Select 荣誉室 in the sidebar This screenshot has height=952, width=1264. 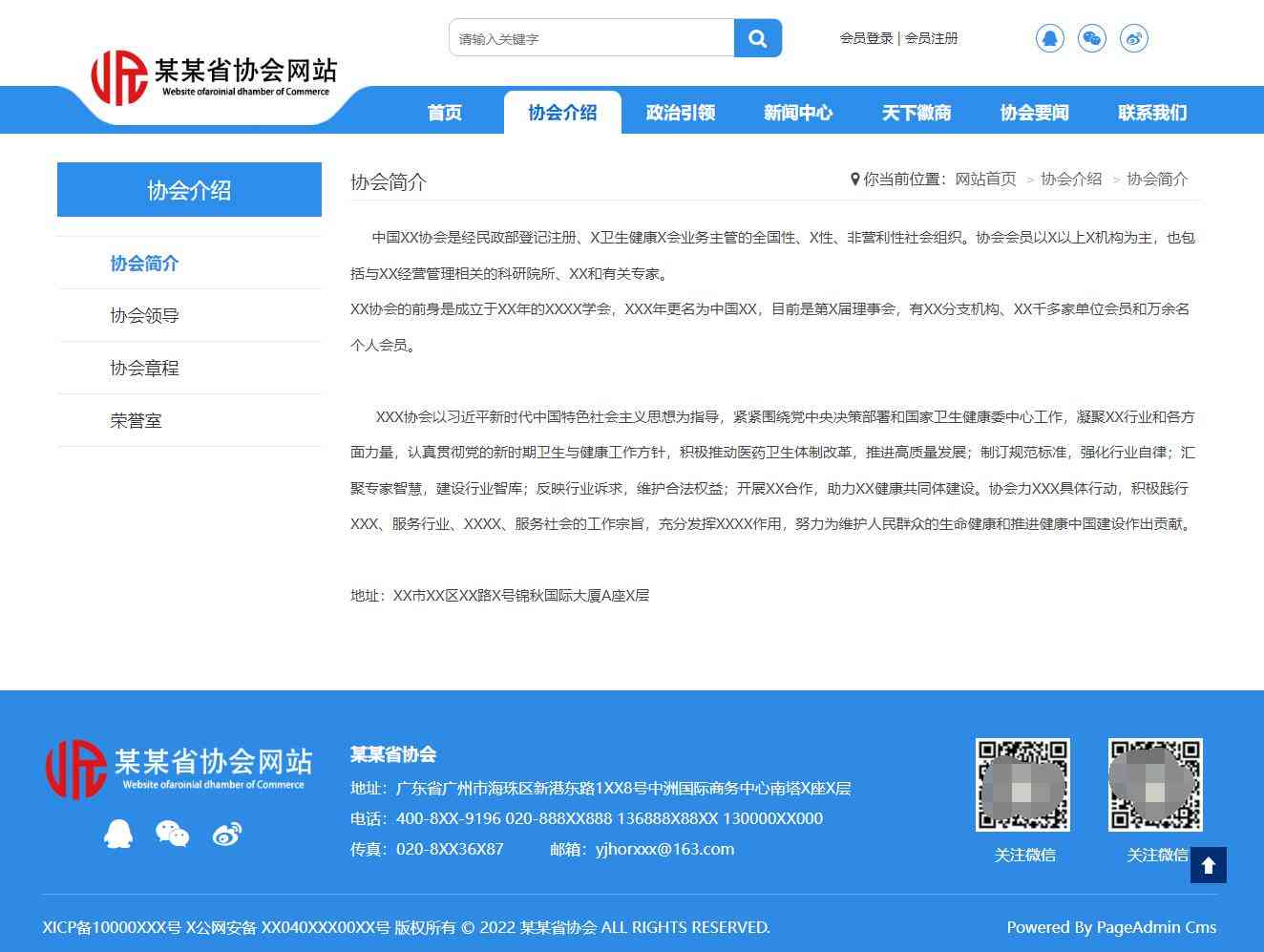(x=137, y=421)
